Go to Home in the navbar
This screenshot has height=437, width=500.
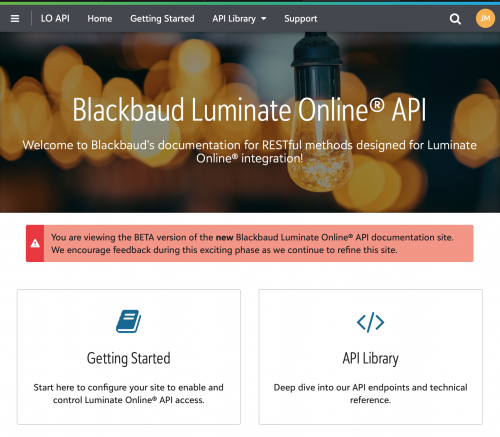[x=100, y=19]
